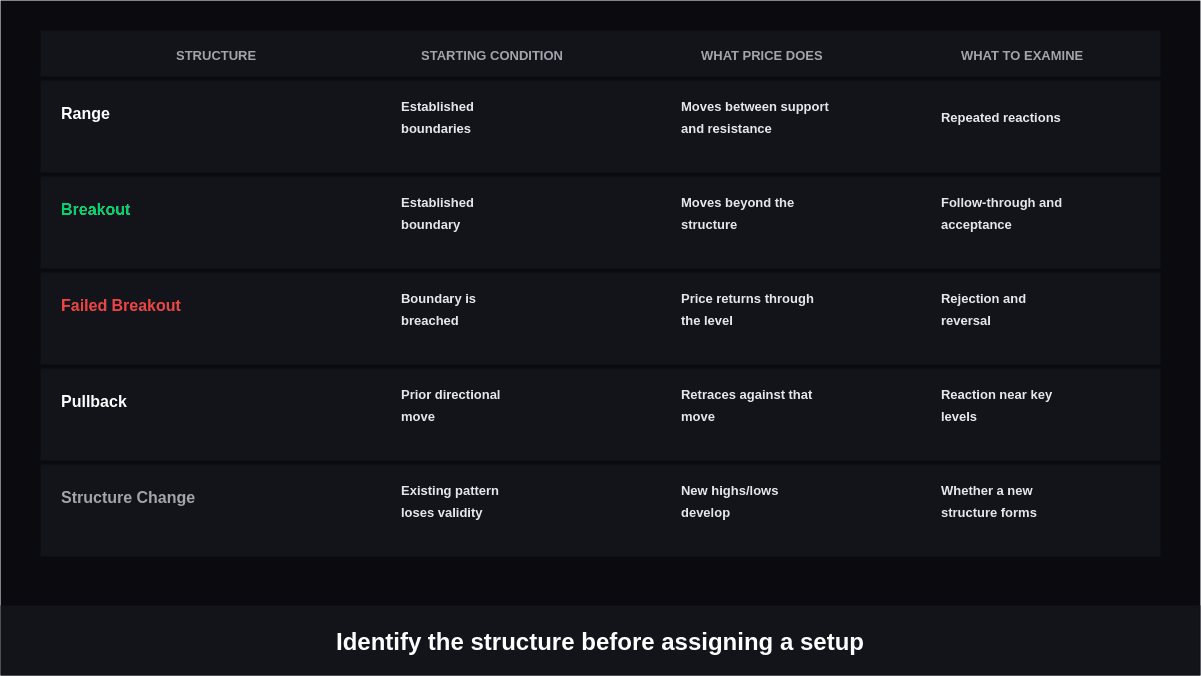Select the green Breakout label

point(96,210)
